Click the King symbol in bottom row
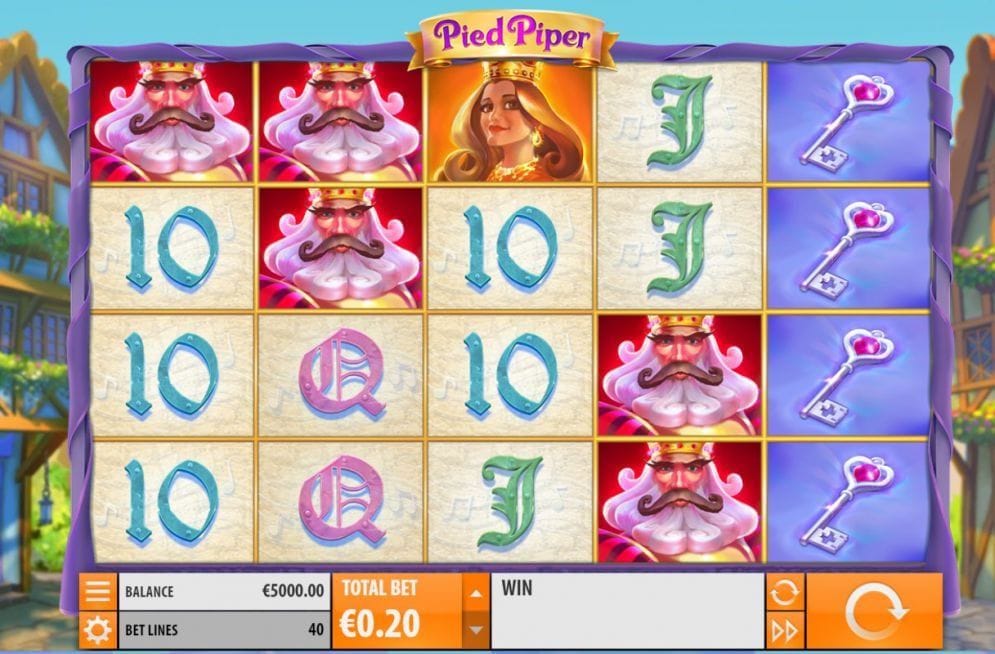Viewport: 995px width, 654px height. 680,502
